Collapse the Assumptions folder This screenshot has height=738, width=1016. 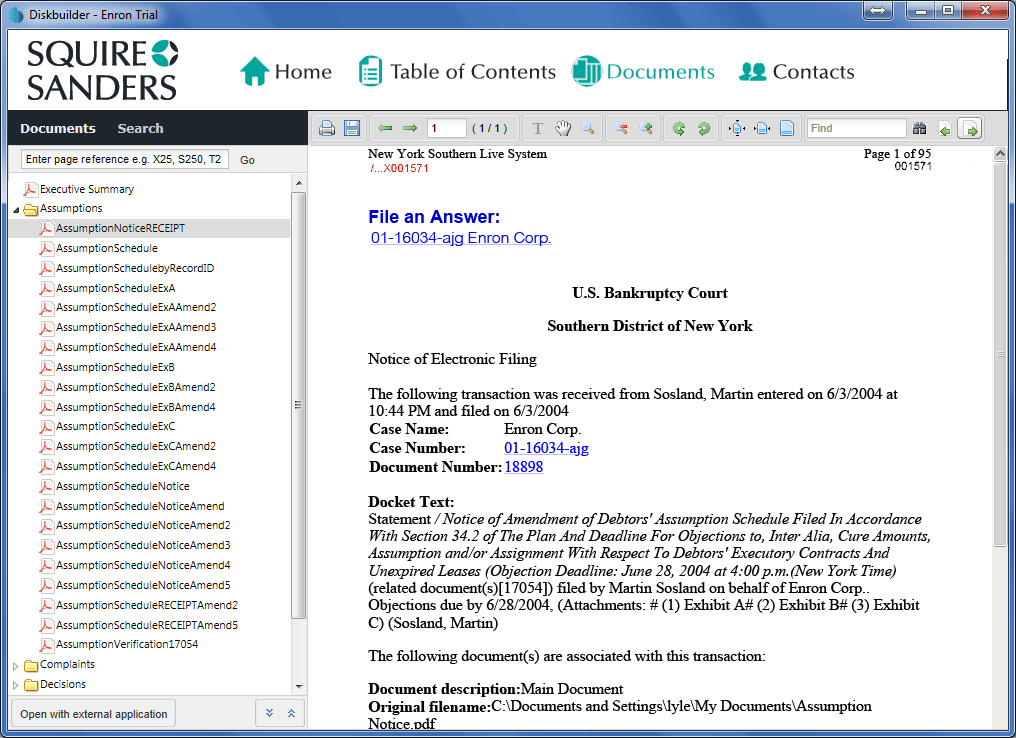[16, 209]
